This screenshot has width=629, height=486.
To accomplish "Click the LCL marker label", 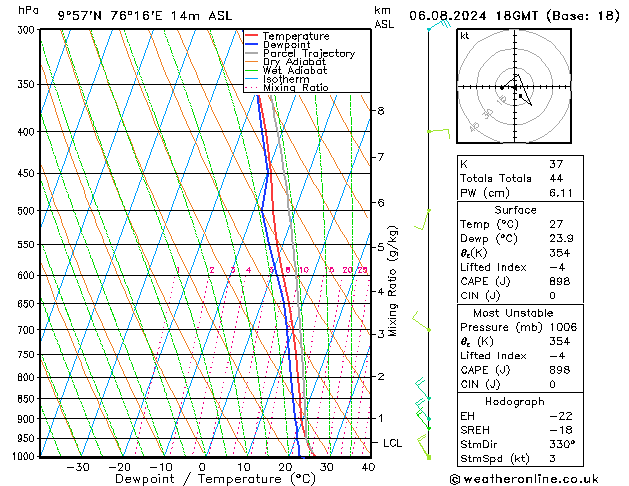I will [392, 443].
